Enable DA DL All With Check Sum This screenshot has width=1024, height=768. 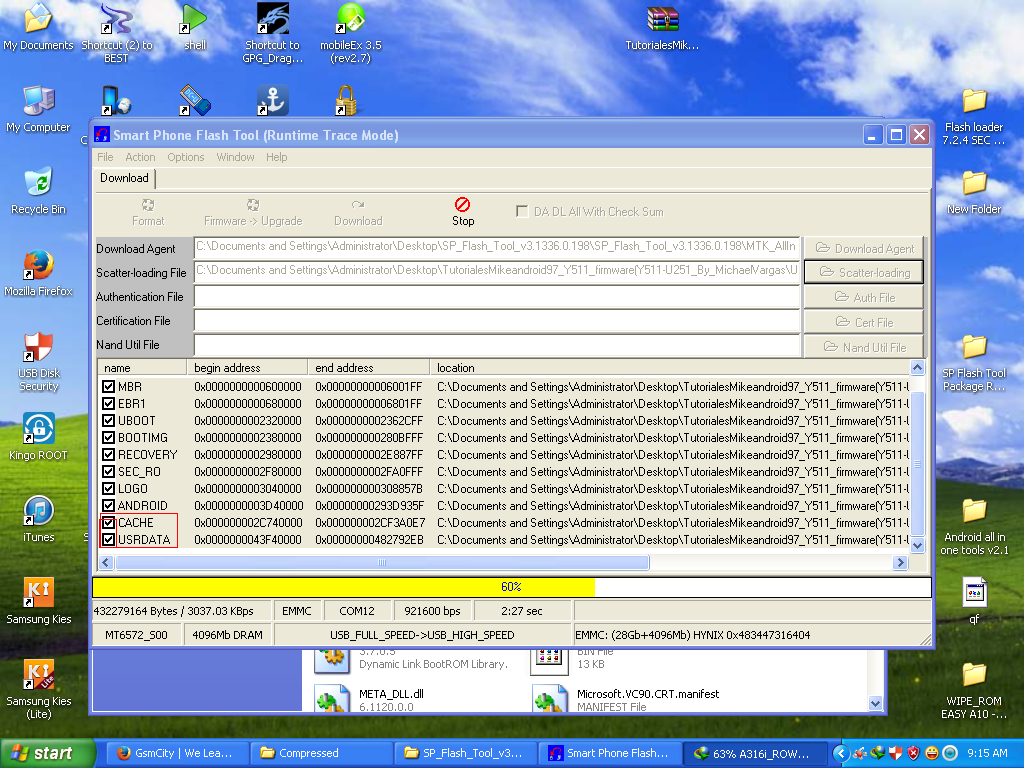click(x=522, y=212)
